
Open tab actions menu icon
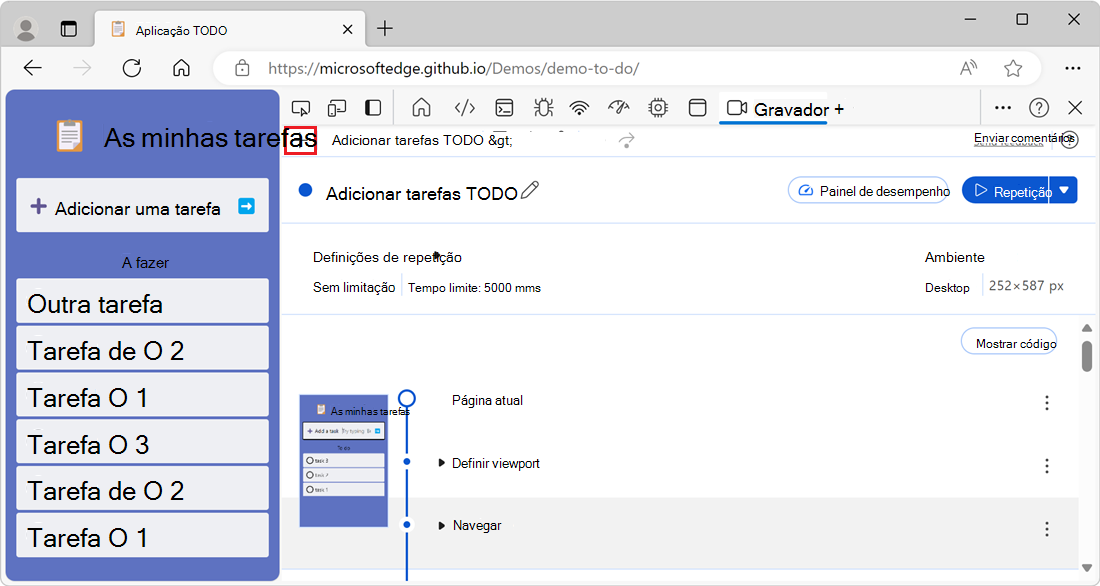(x=69, y=29)
